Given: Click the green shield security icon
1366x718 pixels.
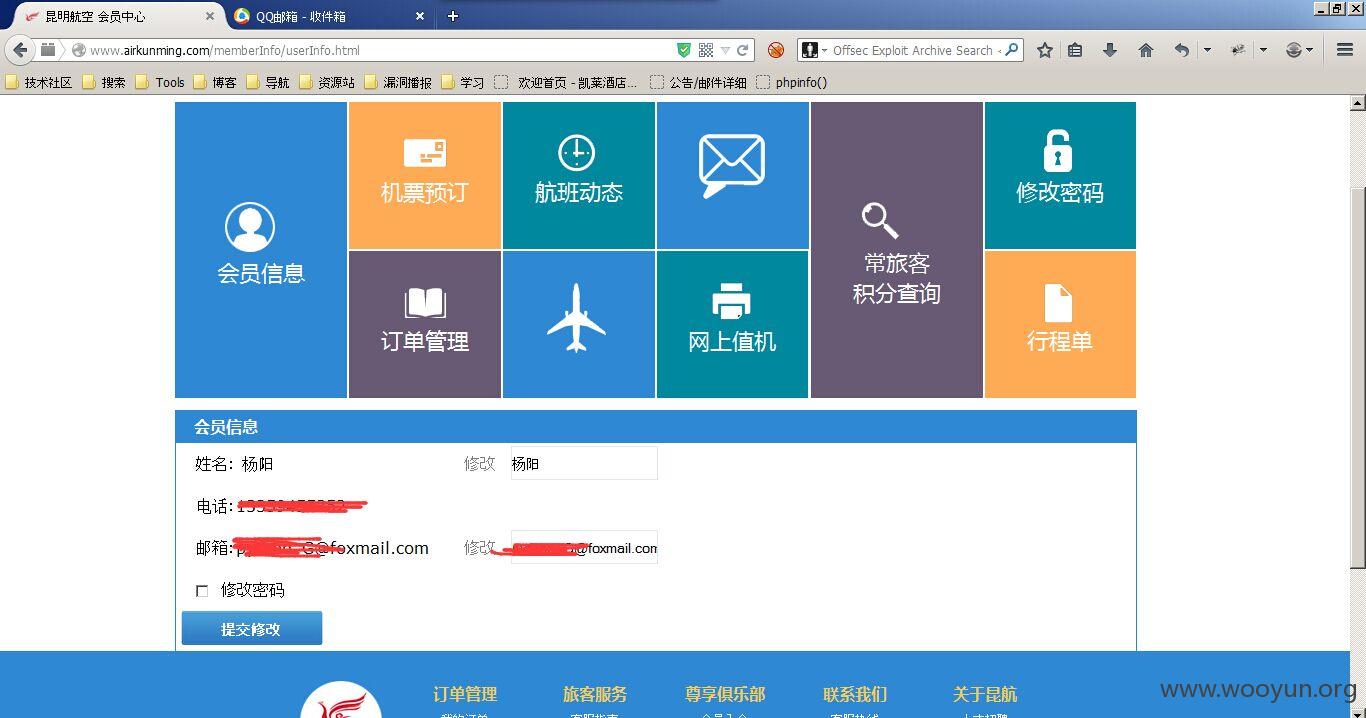Looking at the screenshot, I should pyautogui.click(x=684, y=50).
